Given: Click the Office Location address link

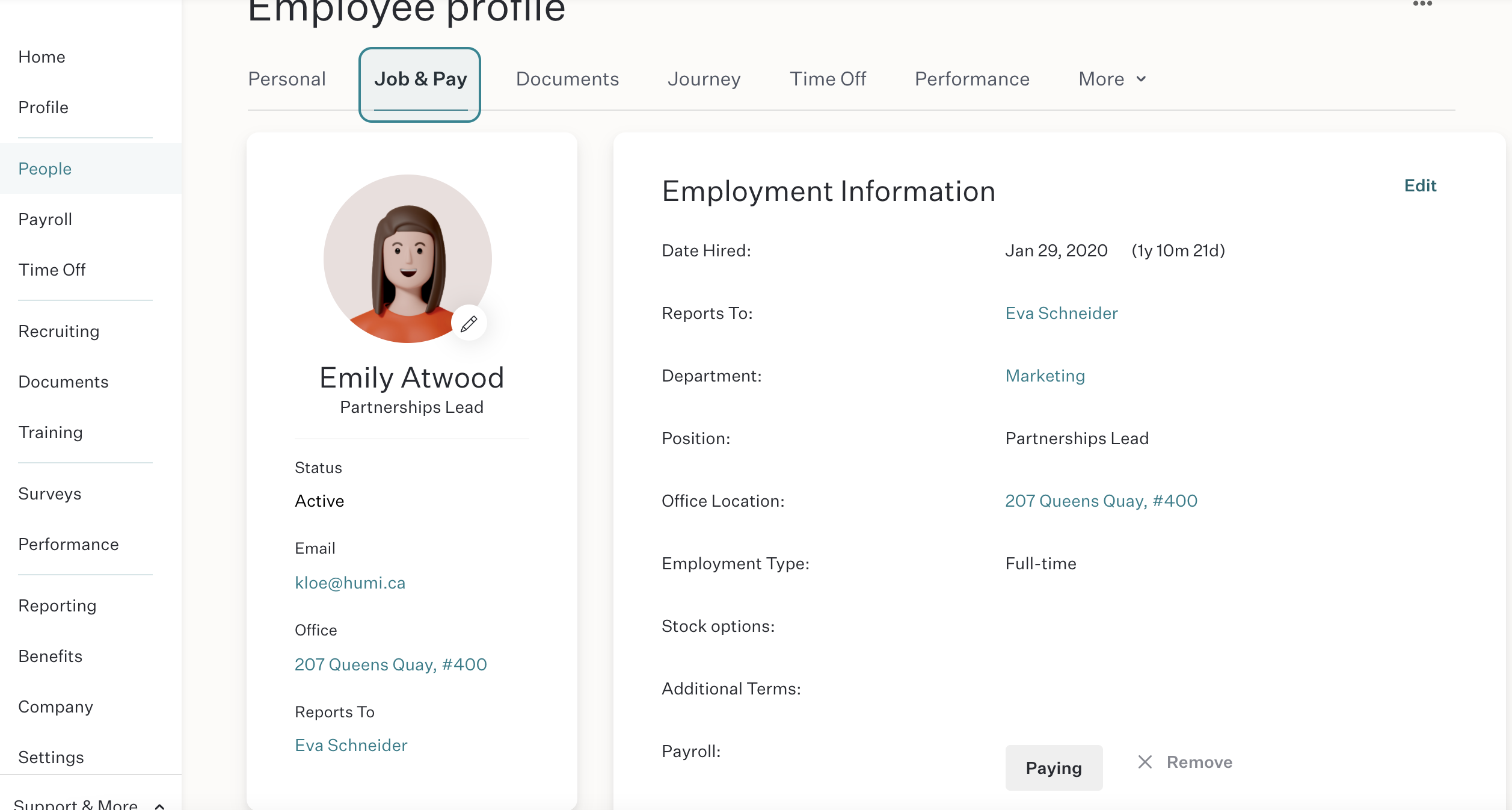Looking at the screenshot, I should (1101, 501).
